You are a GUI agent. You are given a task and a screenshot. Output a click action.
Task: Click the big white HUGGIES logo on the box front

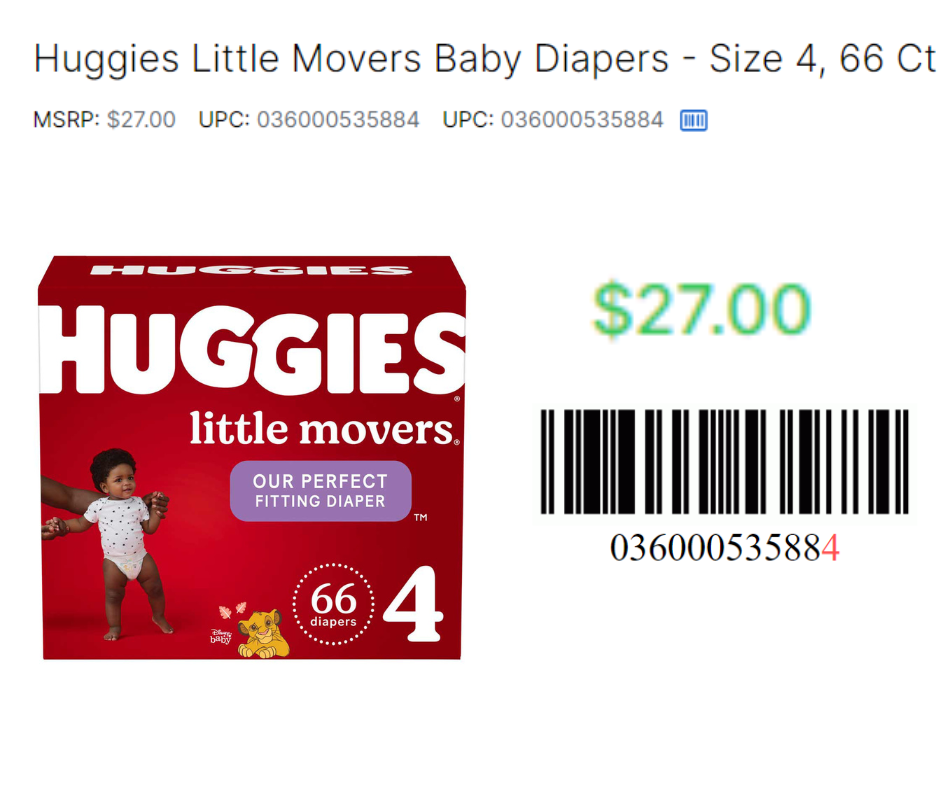pyautogui.click(x=252, y=350)
